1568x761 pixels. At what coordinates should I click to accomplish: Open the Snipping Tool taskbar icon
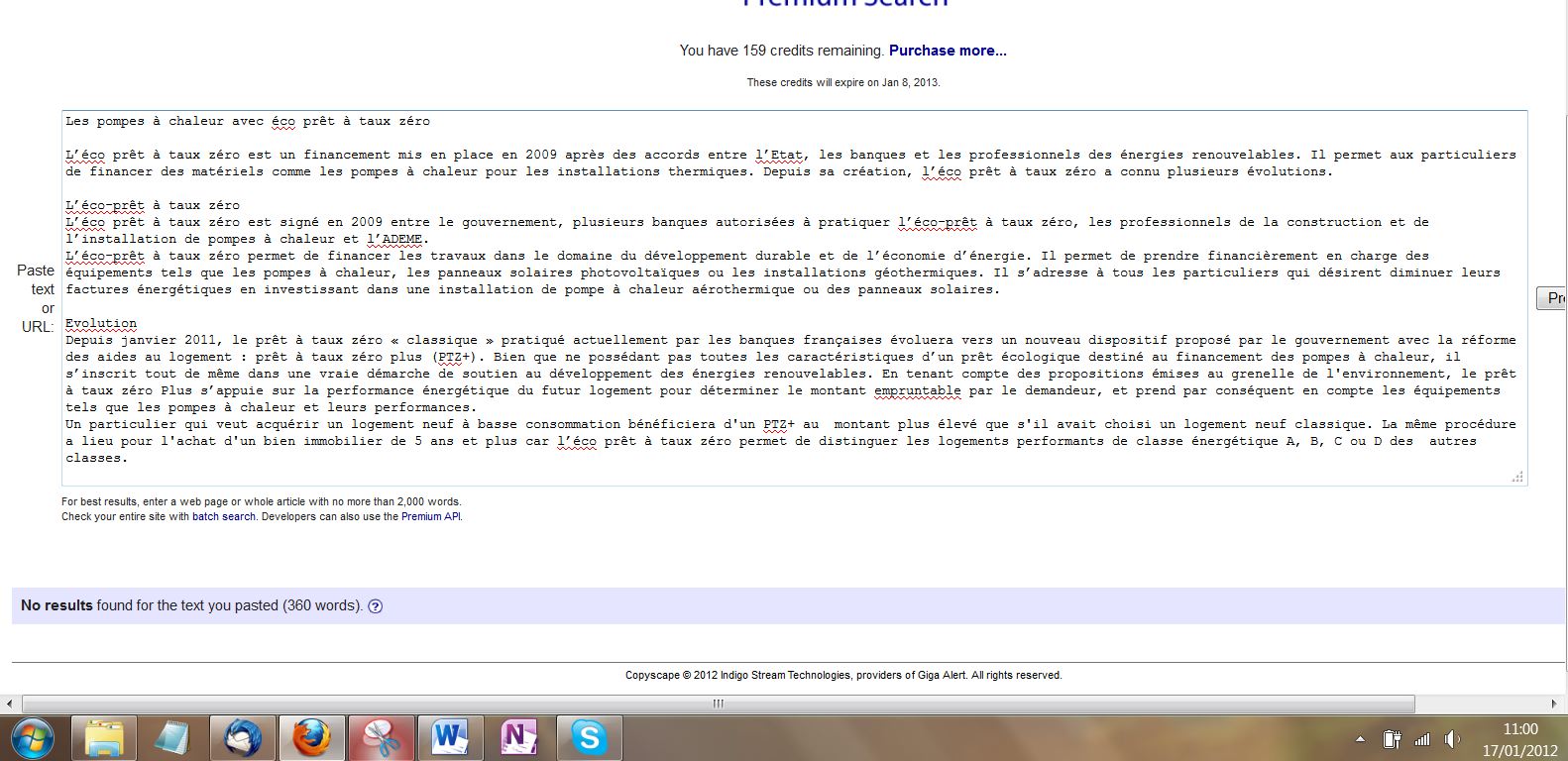pyautogui.click(x=381, y=738)
